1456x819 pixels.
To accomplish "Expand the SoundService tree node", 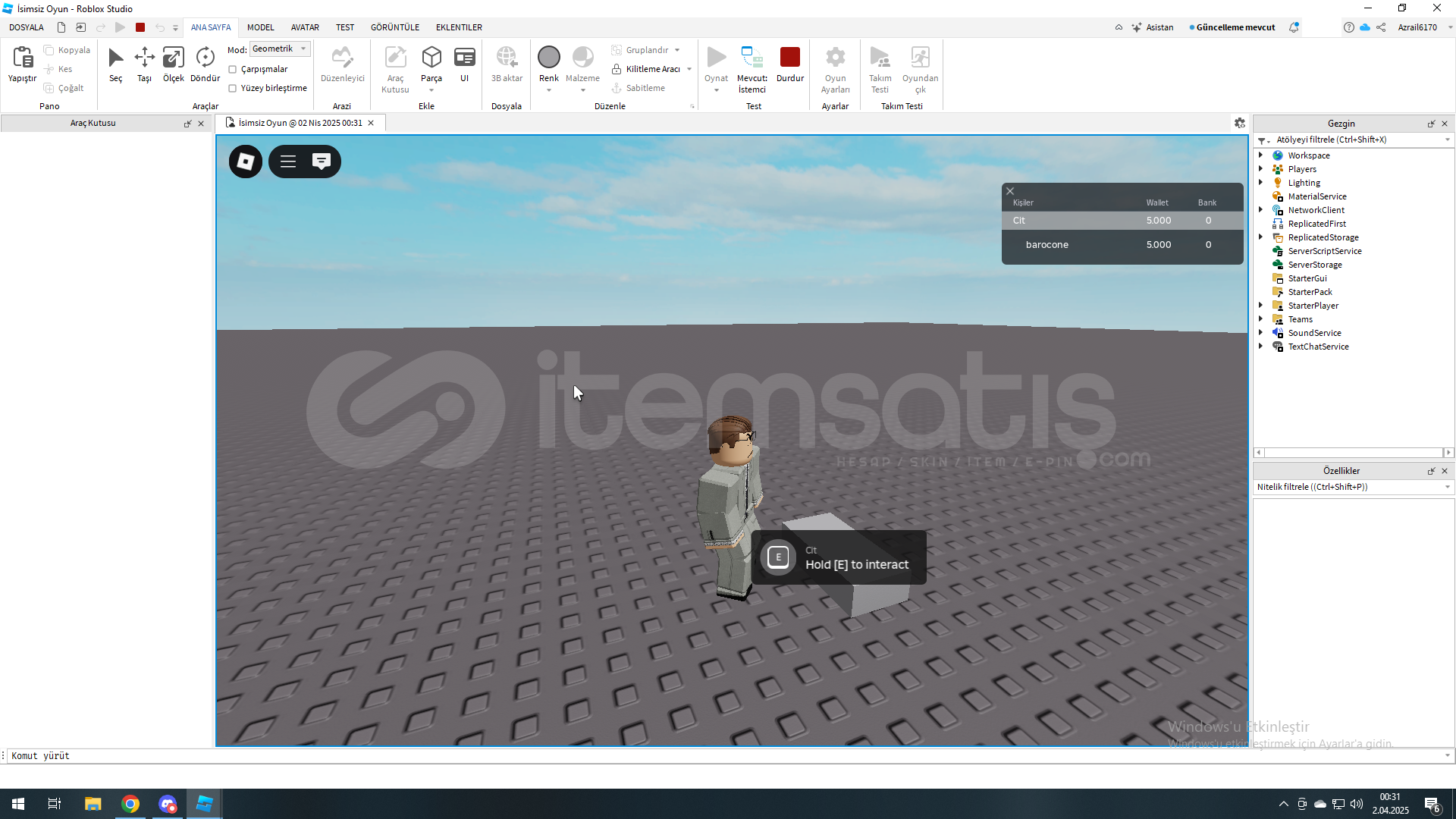I will pyautogui.click(x=1260, y=333).
